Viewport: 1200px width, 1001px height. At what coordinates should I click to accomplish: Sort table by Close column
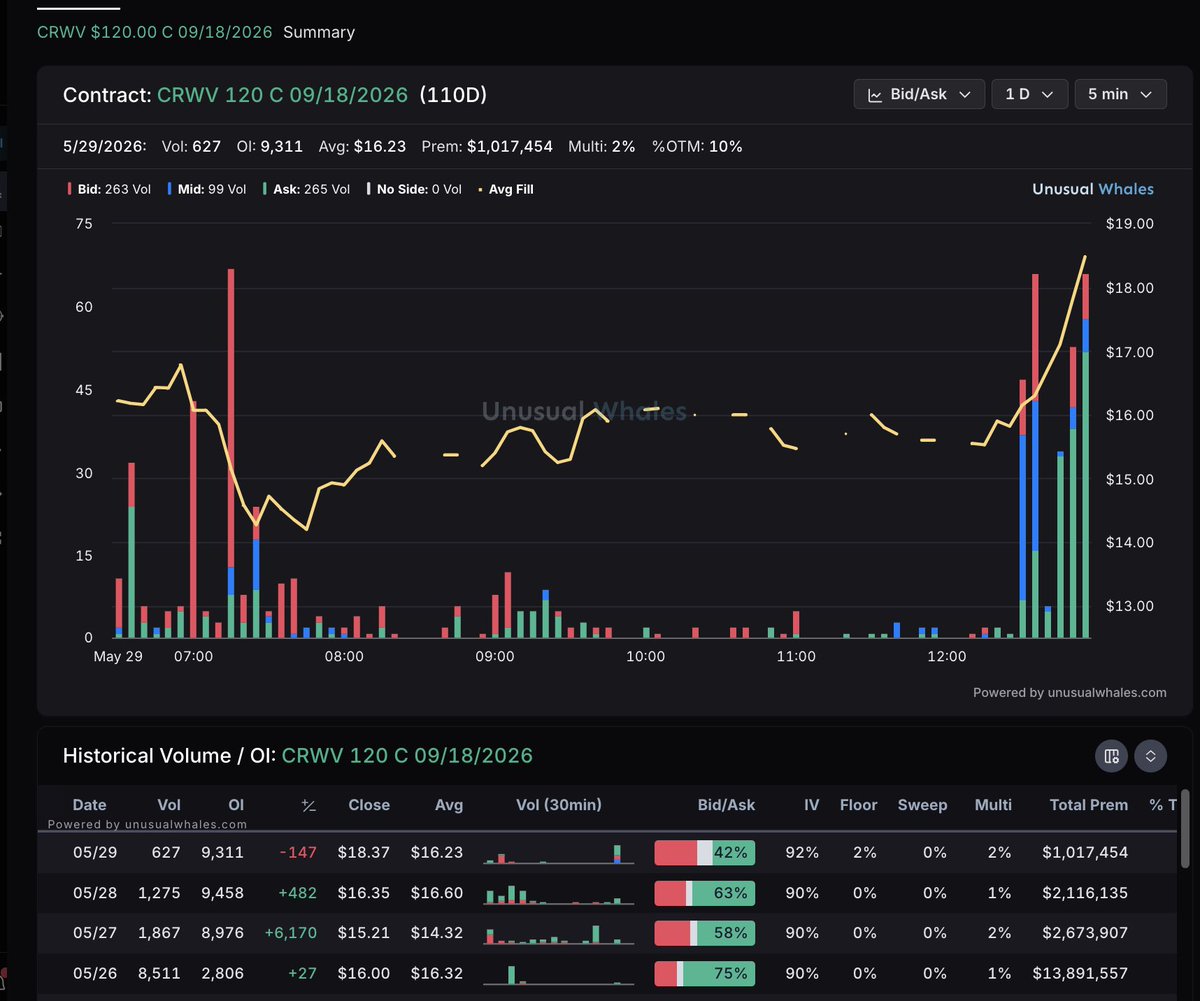[369, 804]
